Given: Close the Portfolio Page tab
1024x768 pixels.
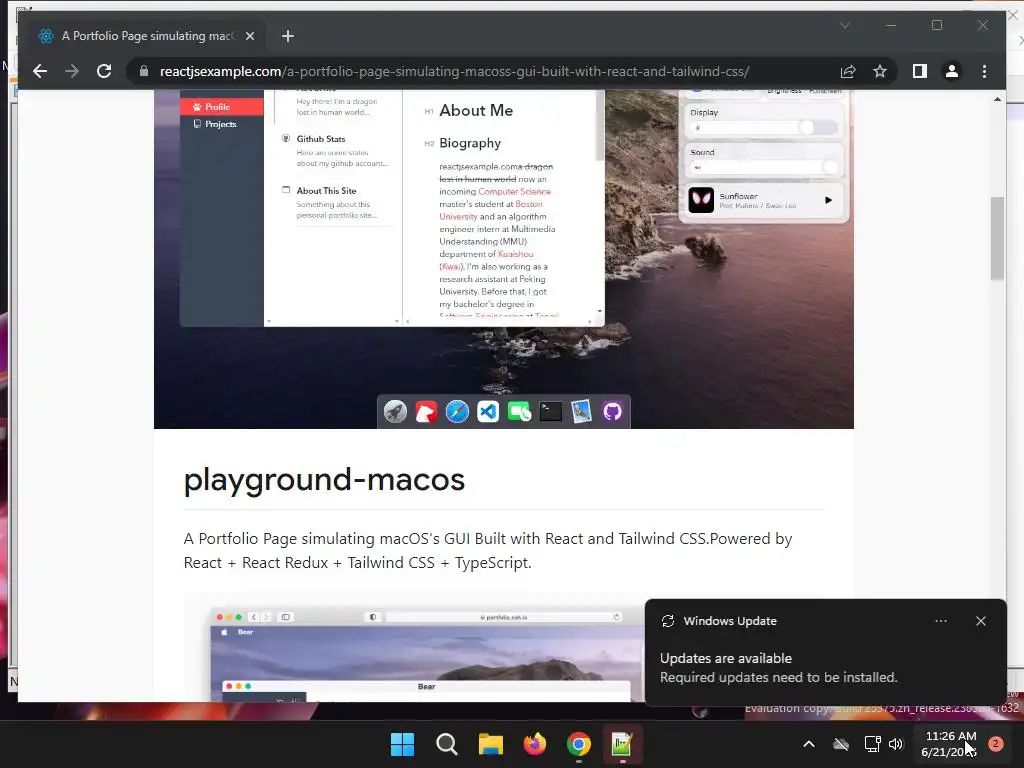Looking at the screenshot, I should point(249,37).
